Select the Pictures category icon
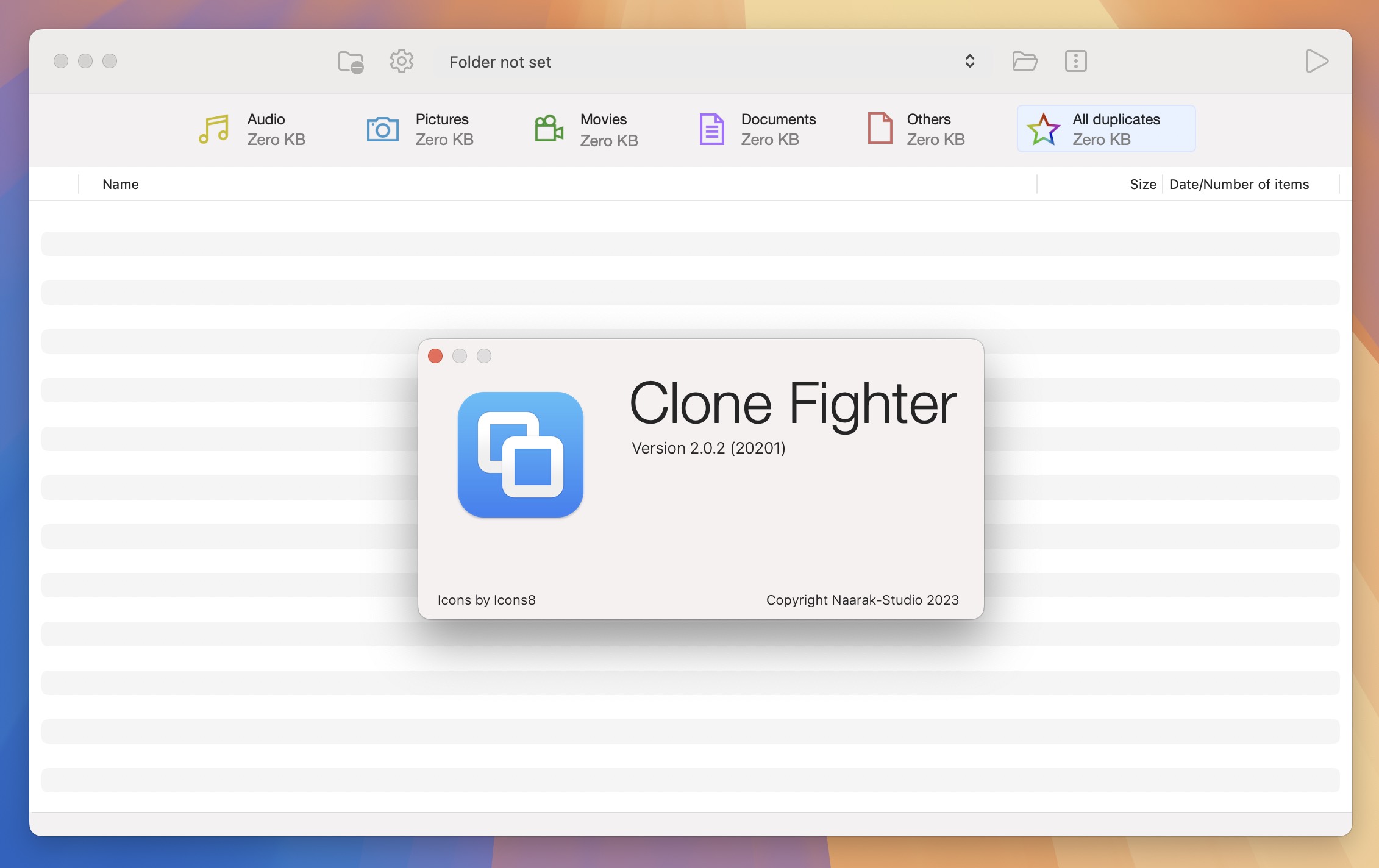Screen dimensions: 1379x868 pyautogui.click(x=382, y=127)
